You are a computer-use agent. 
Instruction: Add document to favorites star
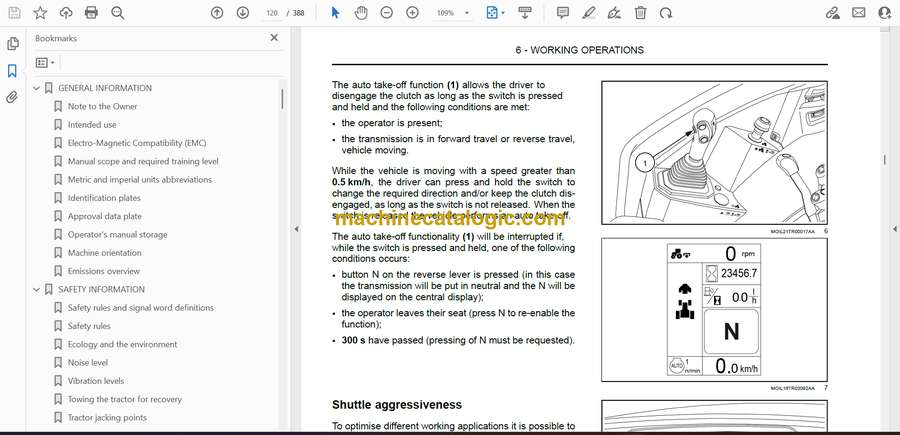40,13
